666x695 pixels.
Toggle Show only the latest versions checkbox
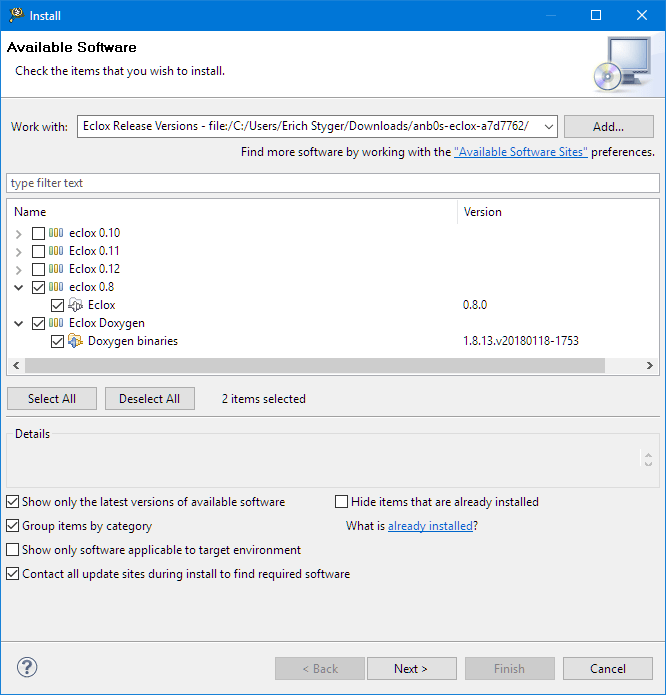tap(12, 502)
